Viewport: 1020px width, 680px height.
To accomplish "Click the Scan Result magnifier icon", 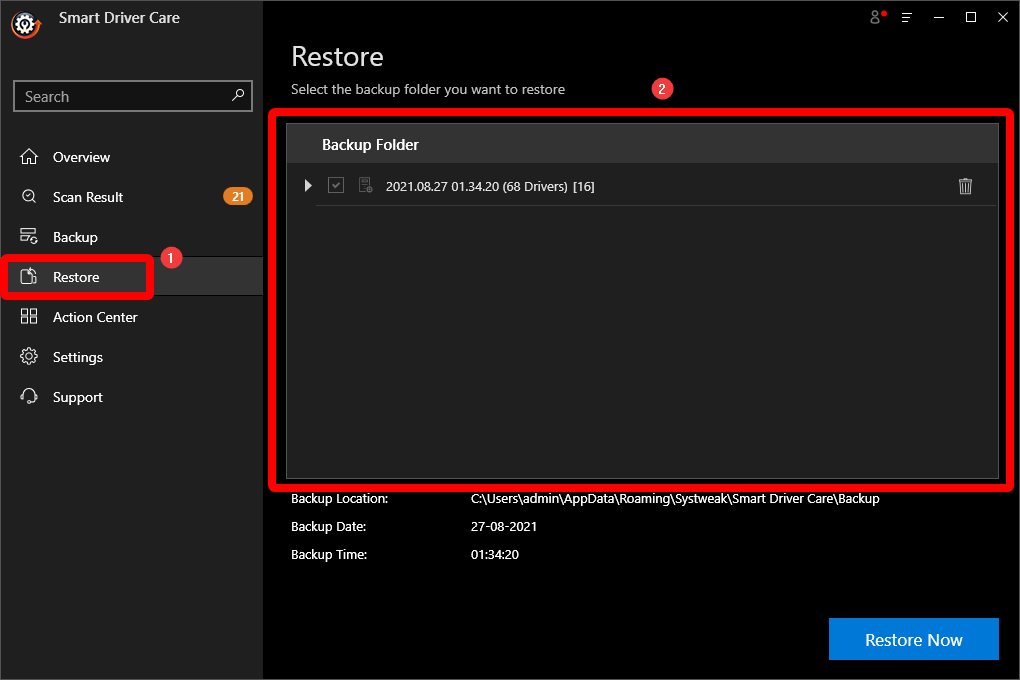I will point(29,197).
